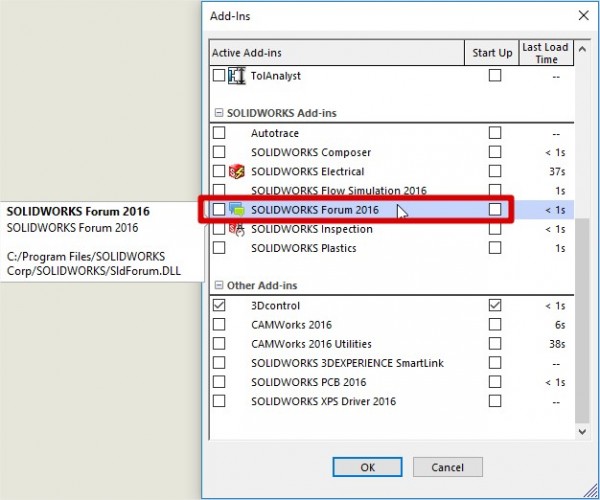Check 3DEXPERIENCE SmartLink Start Up box
The width and height of the screenshot is (600, 500).
tap(495, 362)
